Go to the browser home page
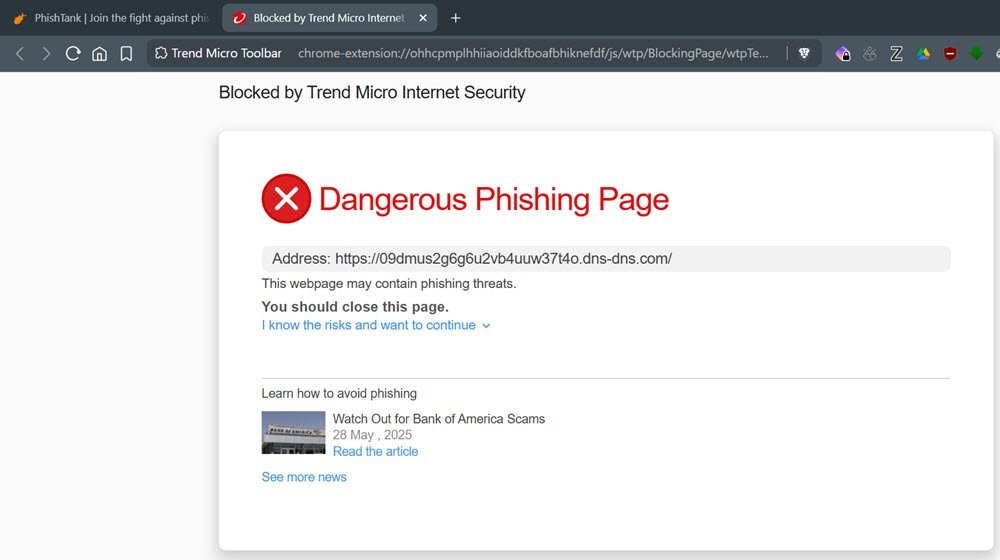This screenshot has width=1000, height=560. [99, 53]
